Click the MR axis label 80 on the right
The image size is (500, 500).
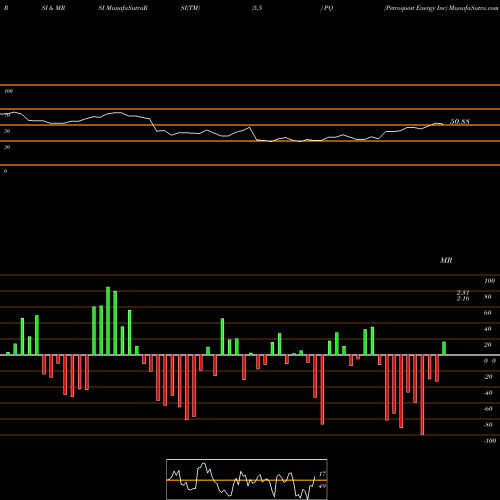coord(488,297)
